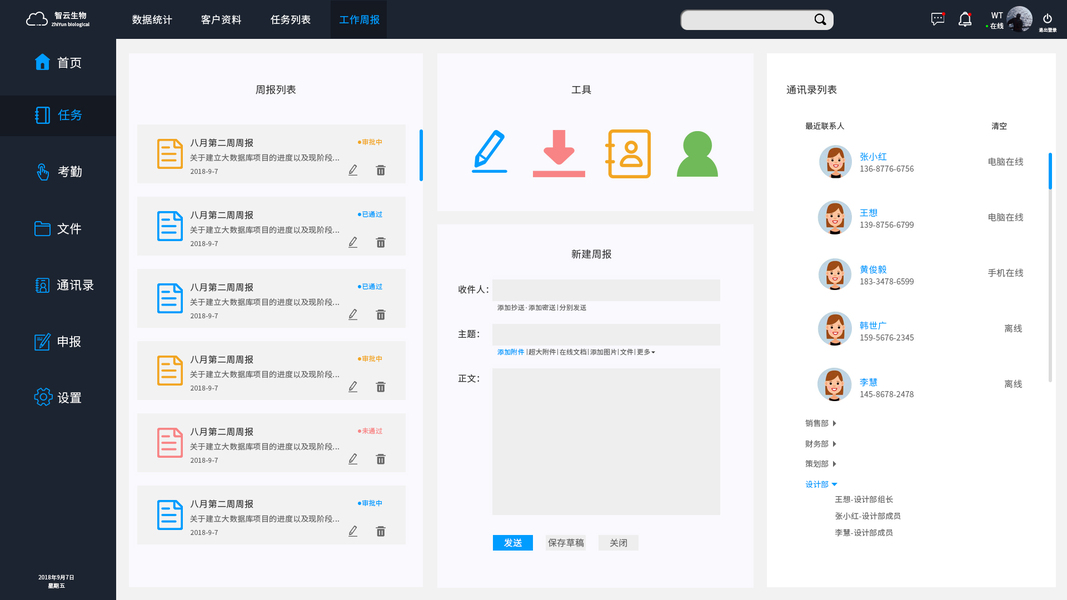Image resolution: width=1067 pixels, height=600 pixels.
Task: Open 设置 settings in sidebar
Action: click(x=58, y=397)
